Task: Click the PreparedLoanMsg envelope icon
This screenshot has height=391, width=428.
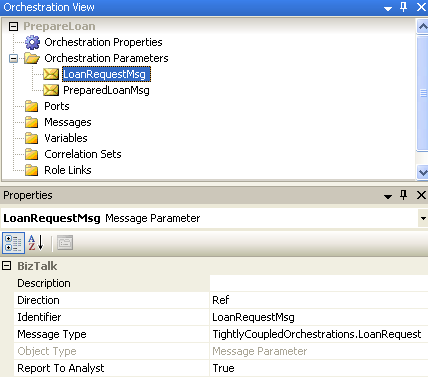Action: (x=51, y=90)
